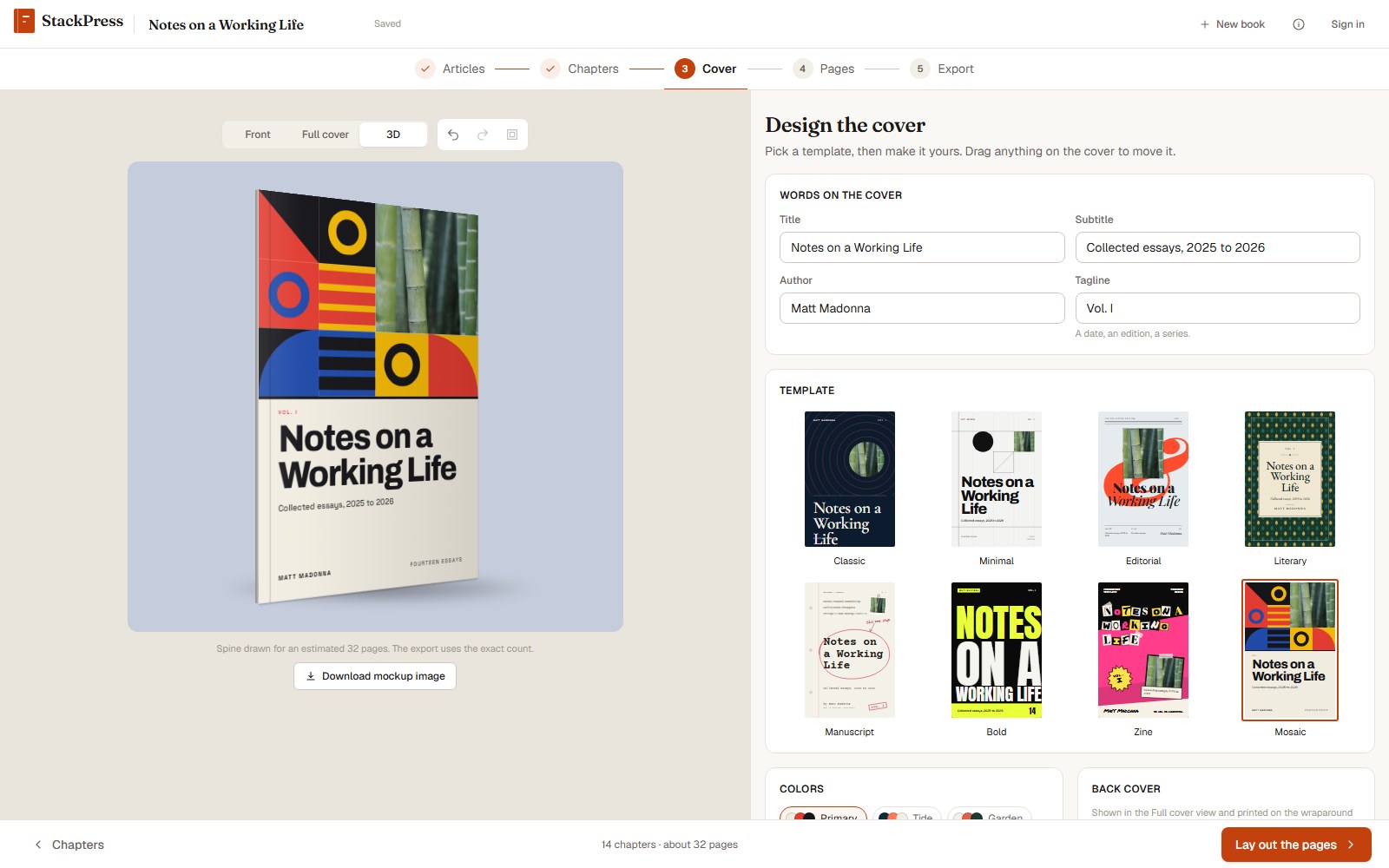
Task: Click the mosaic artwork on the 3D cover
Action: (x=367, y=293)
